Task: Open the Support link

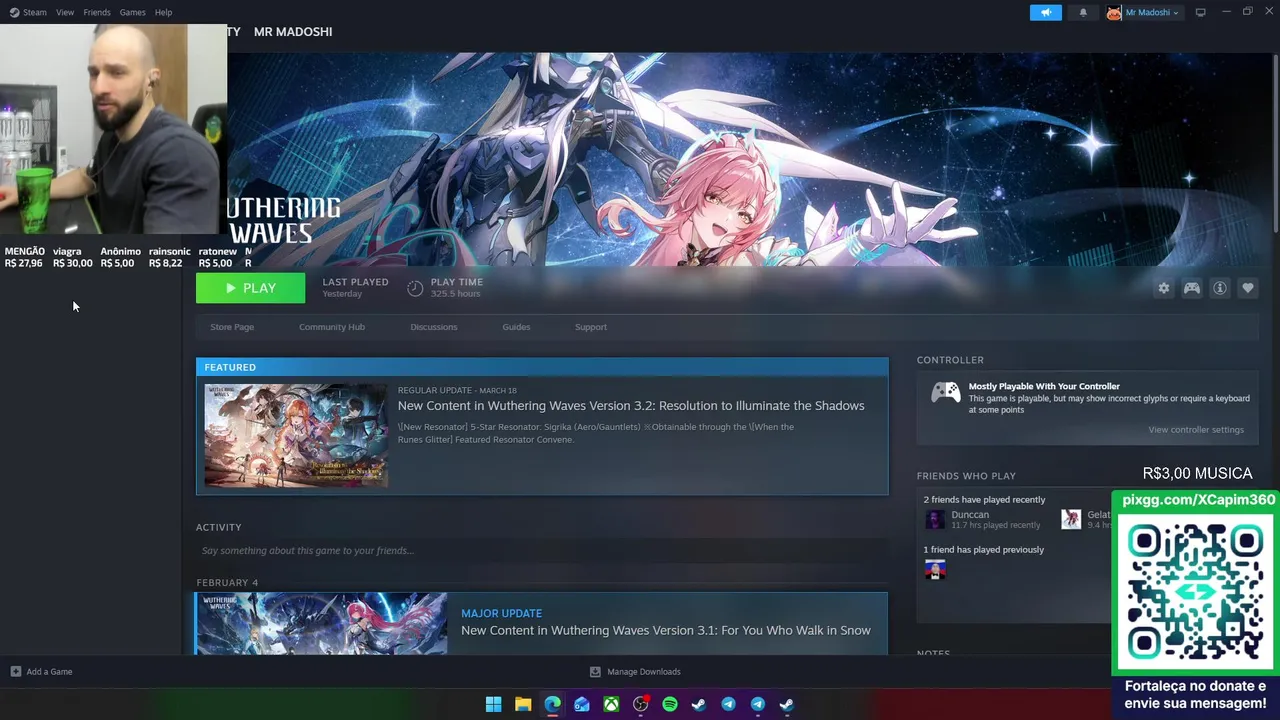Action: click(591, 327)
